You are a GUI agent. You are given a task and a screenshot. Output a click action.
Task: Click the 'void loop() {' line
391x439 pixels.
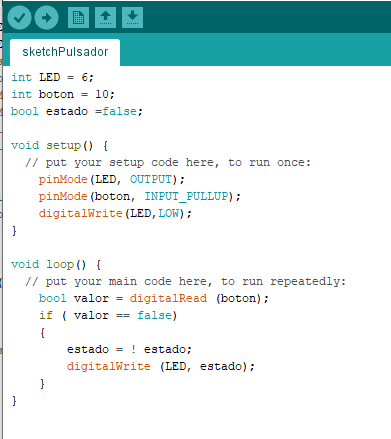[x=56, y=265]
